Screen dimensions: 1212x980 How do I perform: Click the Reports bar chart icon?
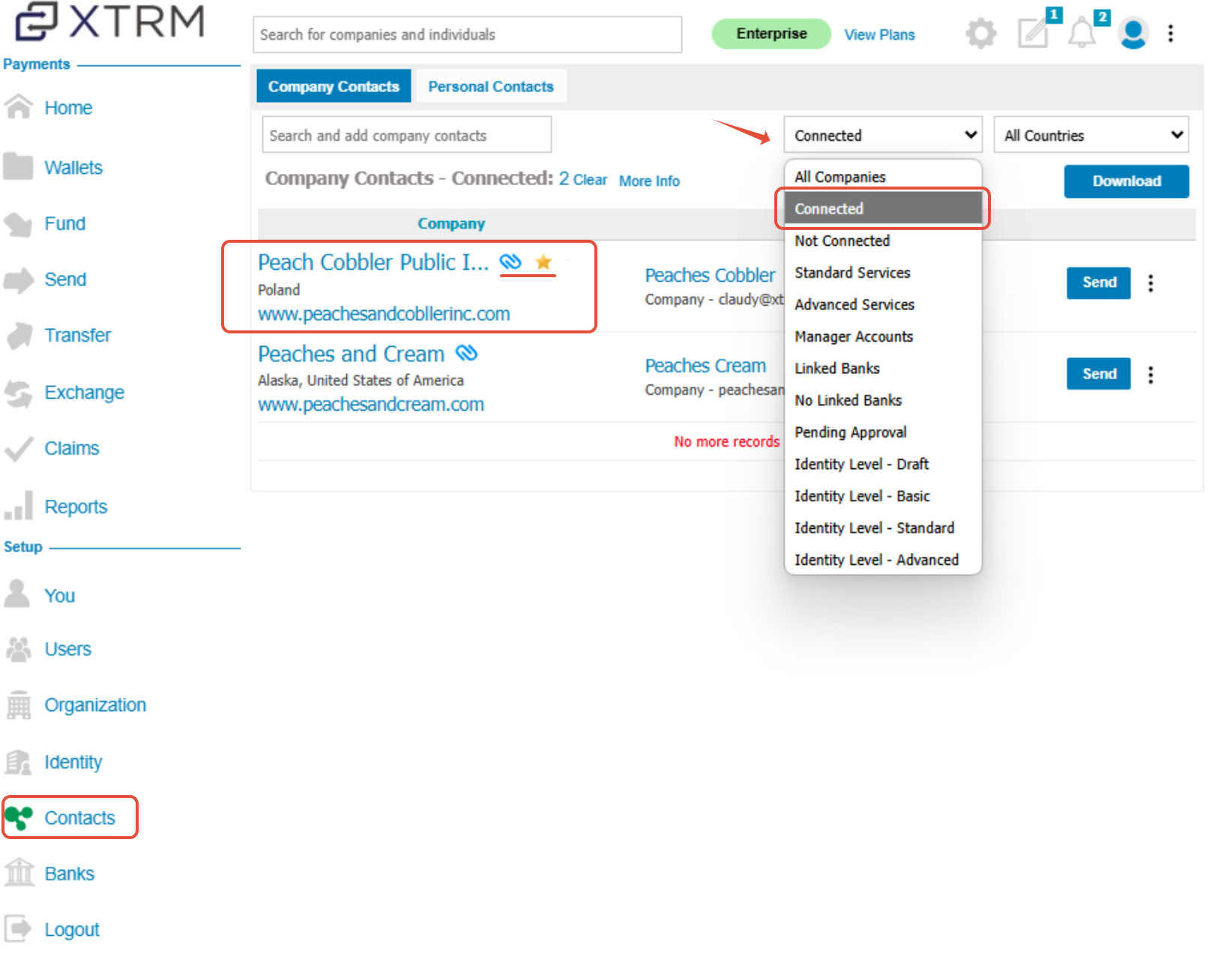point(18,506)
